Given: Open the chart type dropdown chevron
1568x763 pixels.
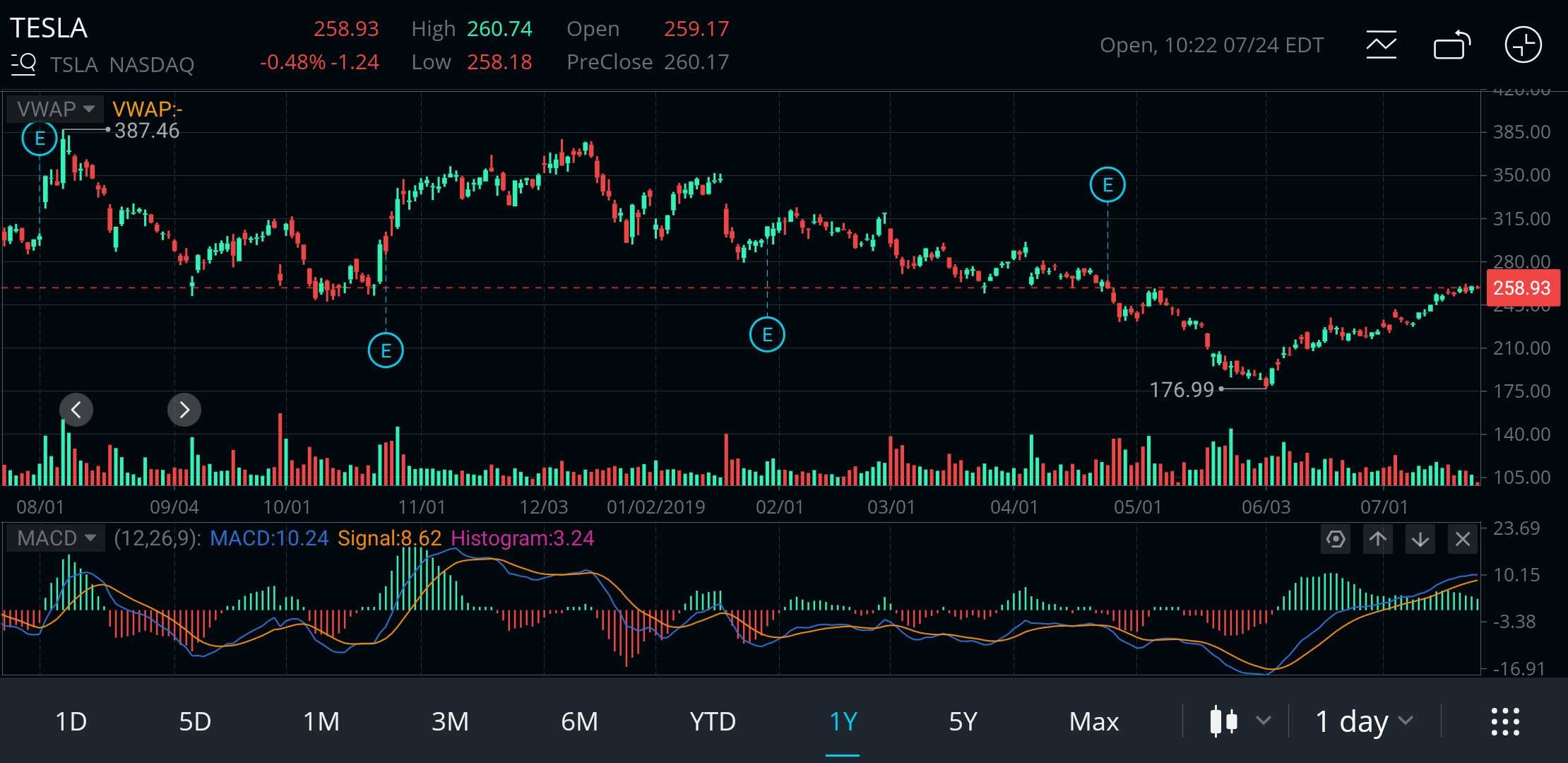Looking at the screenshot, I should (x=1264, y=721).
